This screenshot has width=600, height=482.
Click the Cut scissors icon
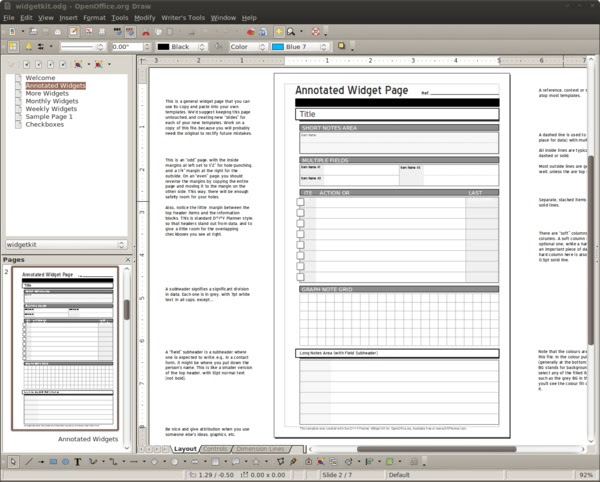click(x=146, y=32)
